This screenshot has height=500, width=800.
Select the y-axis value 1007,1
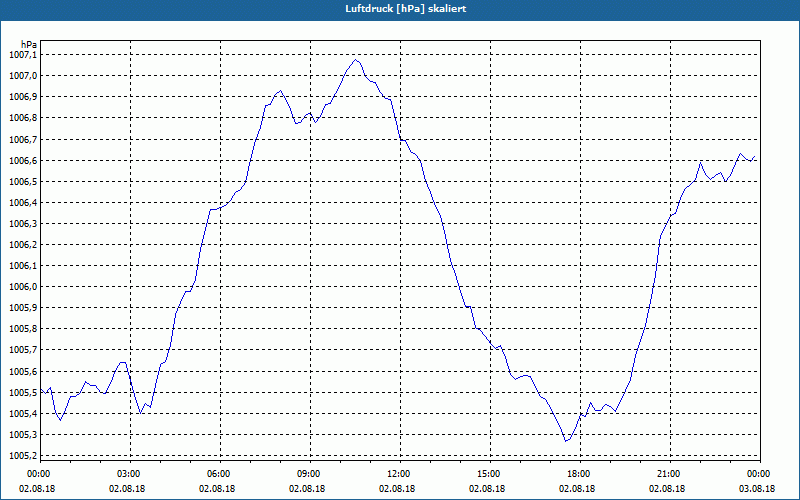pyautogui.click(x=23, y=55)
